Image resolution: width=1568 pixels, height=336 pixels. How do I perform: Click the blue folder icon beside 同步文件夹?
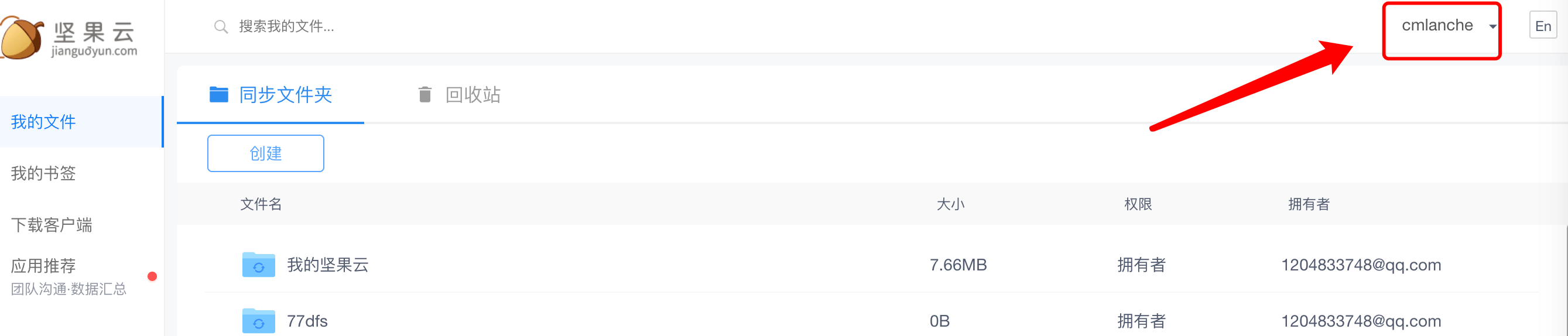point(218,94)
